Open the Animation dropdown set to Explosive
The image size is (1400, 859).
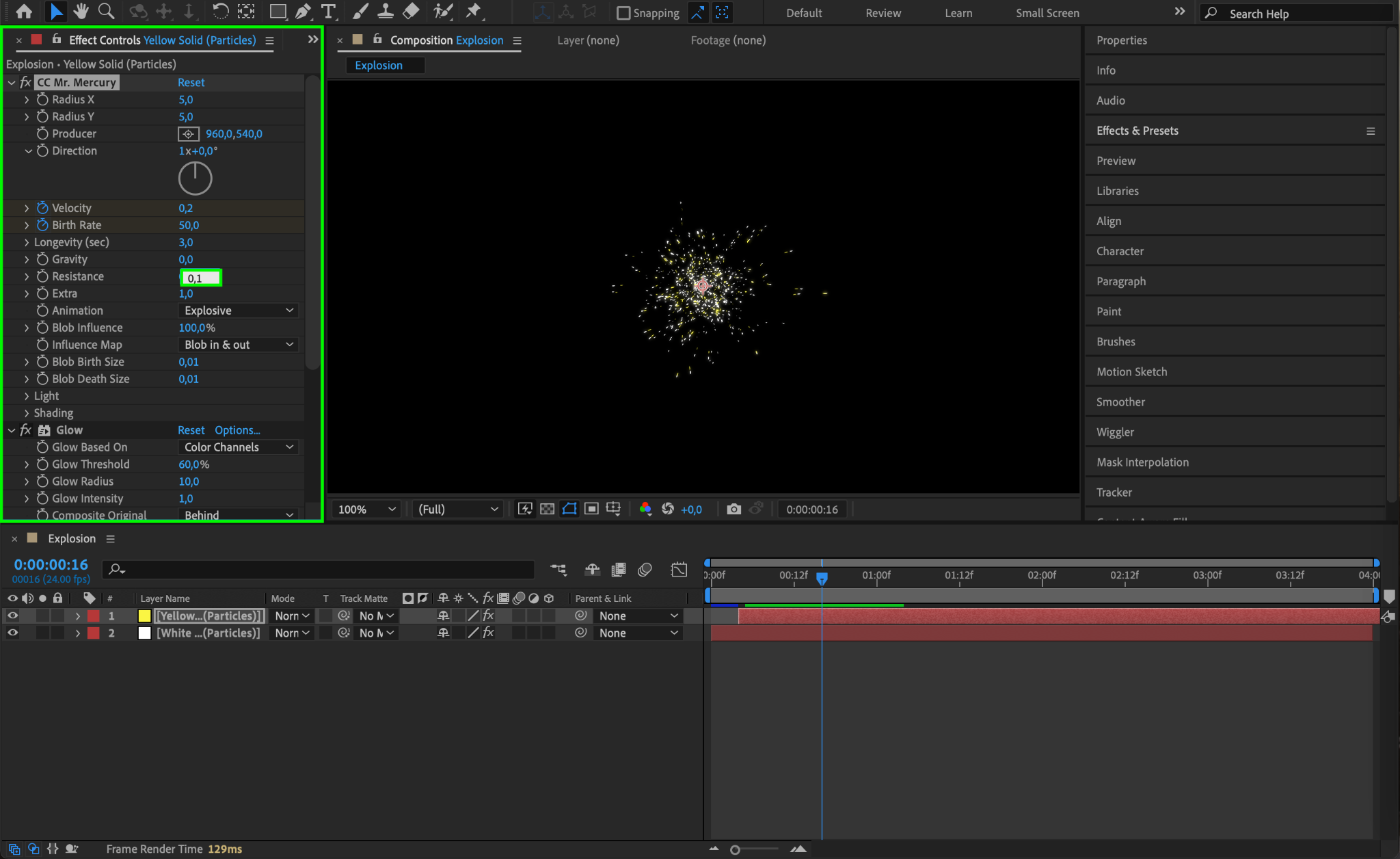coord(238,310)
